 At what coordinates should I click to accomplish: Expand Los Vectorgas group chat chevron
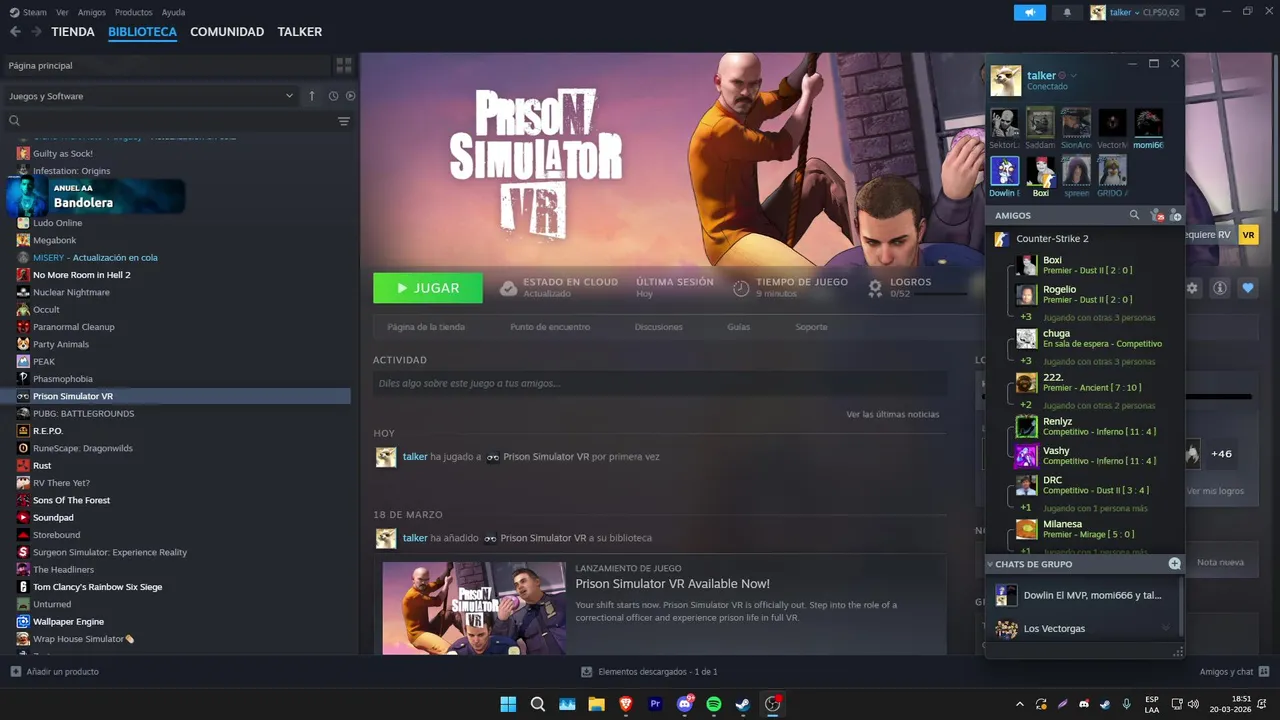tap(1165, 629)
